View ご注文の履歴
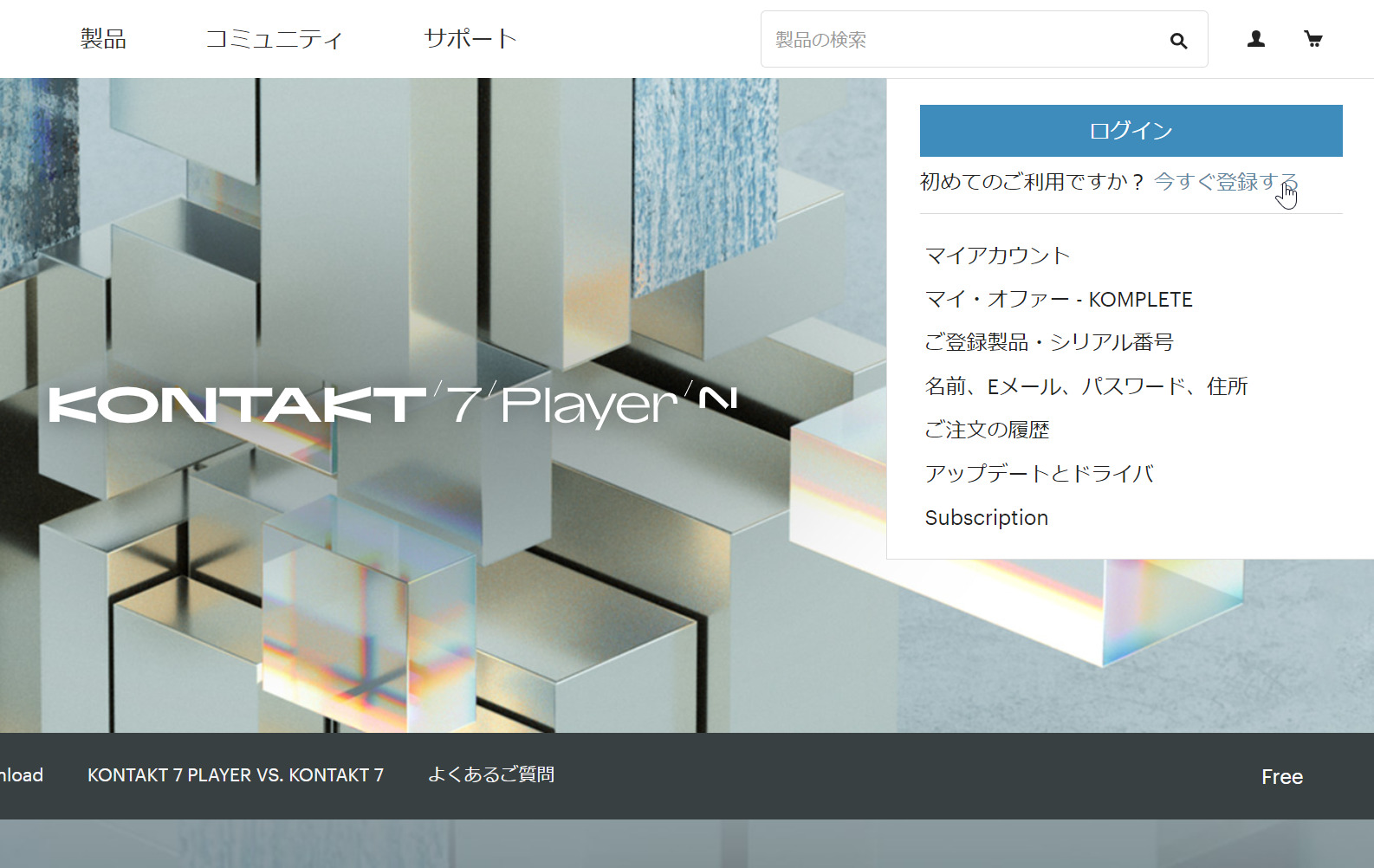 click(x=988, y=430)
